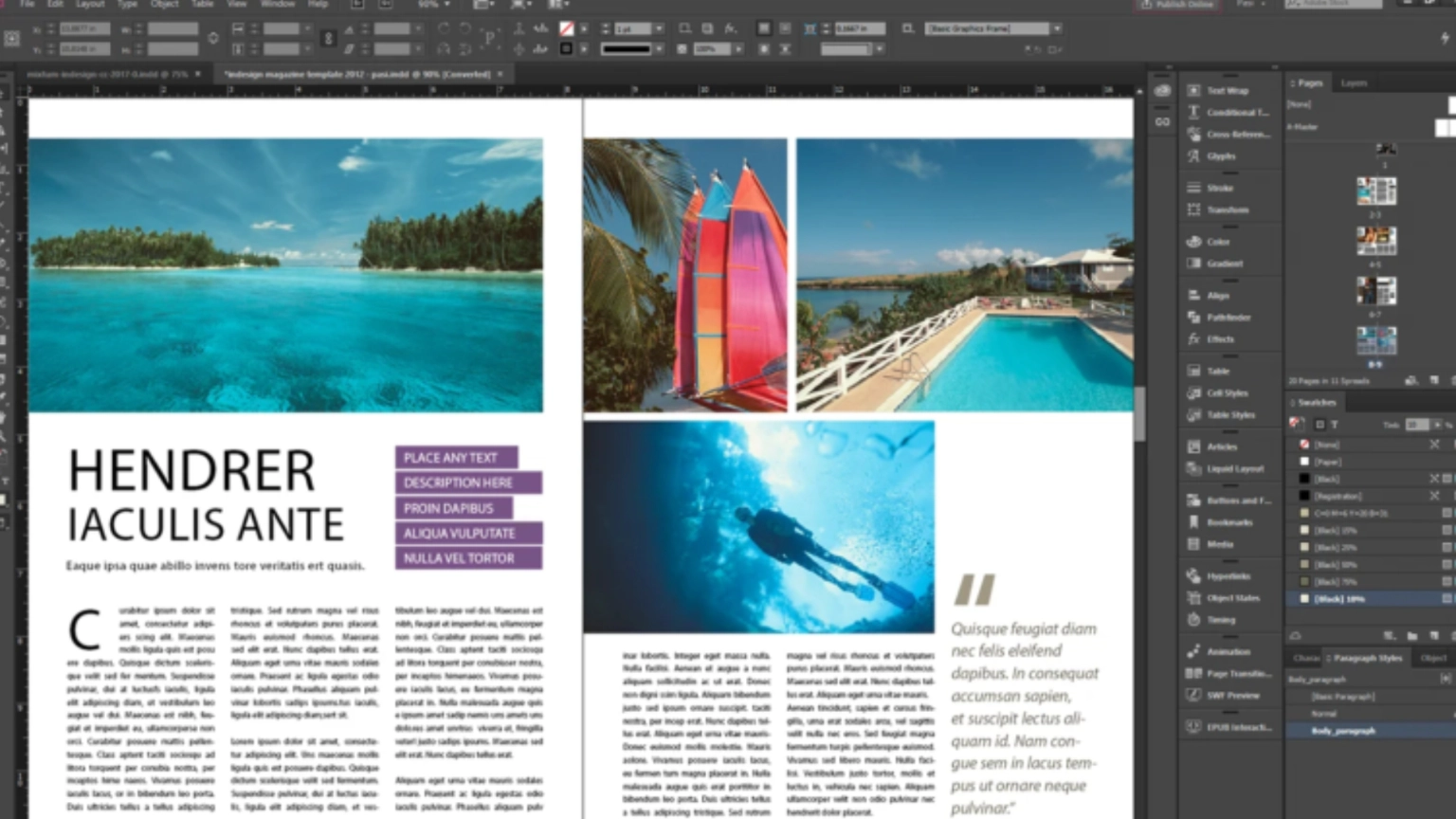Open the Liquid Layout panel
The image size is (1456, 819).
tap(1234, 469)
